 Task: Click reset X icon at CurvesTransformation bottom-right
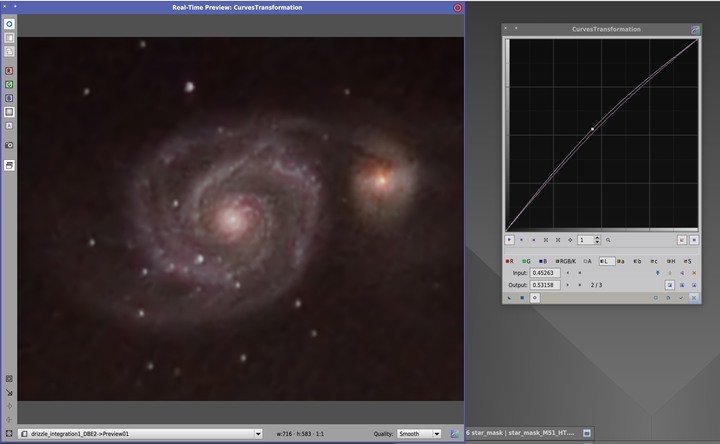694,298
